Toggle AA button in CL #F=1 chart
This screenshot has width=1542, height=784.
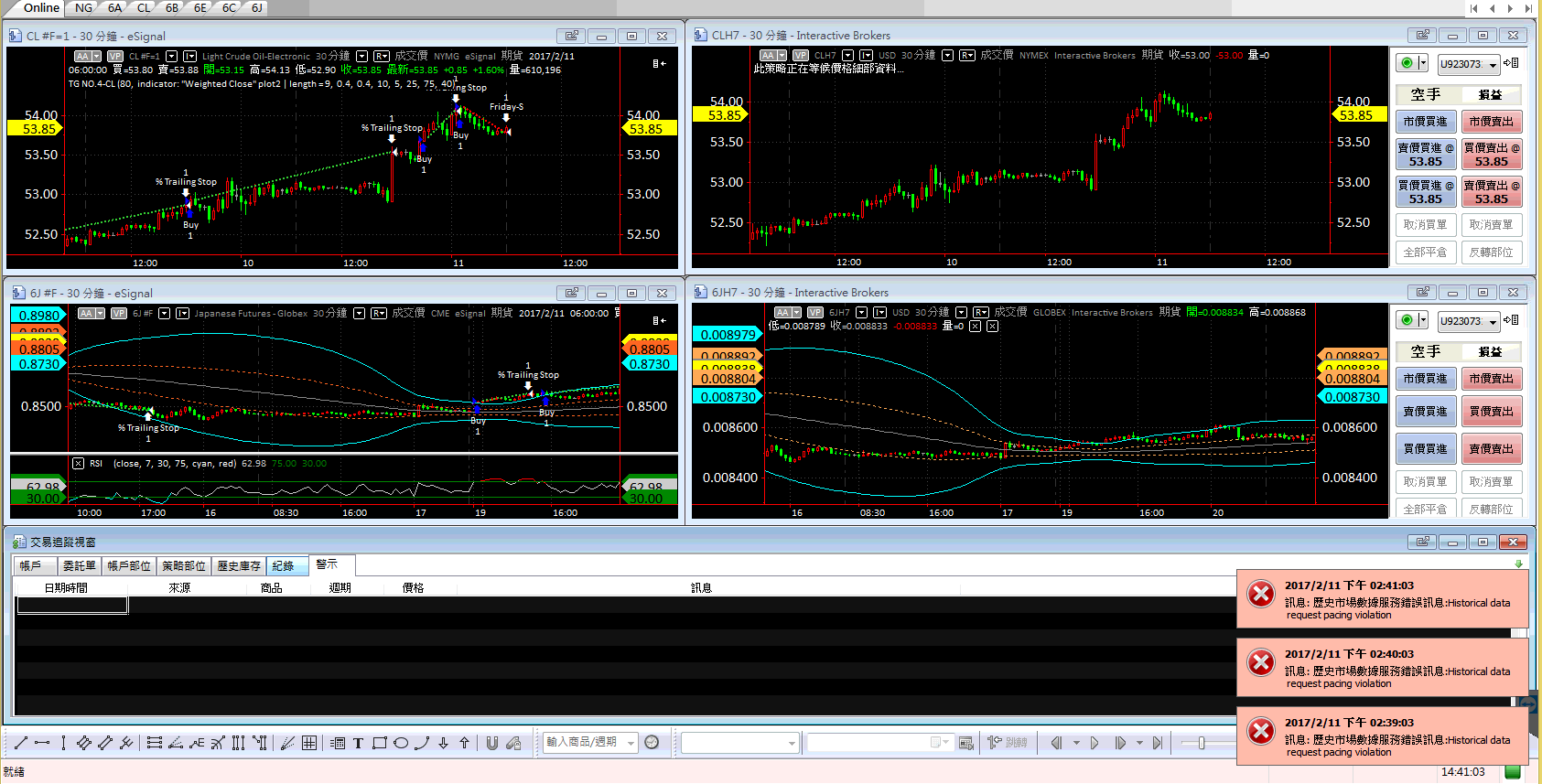point(82,56)
